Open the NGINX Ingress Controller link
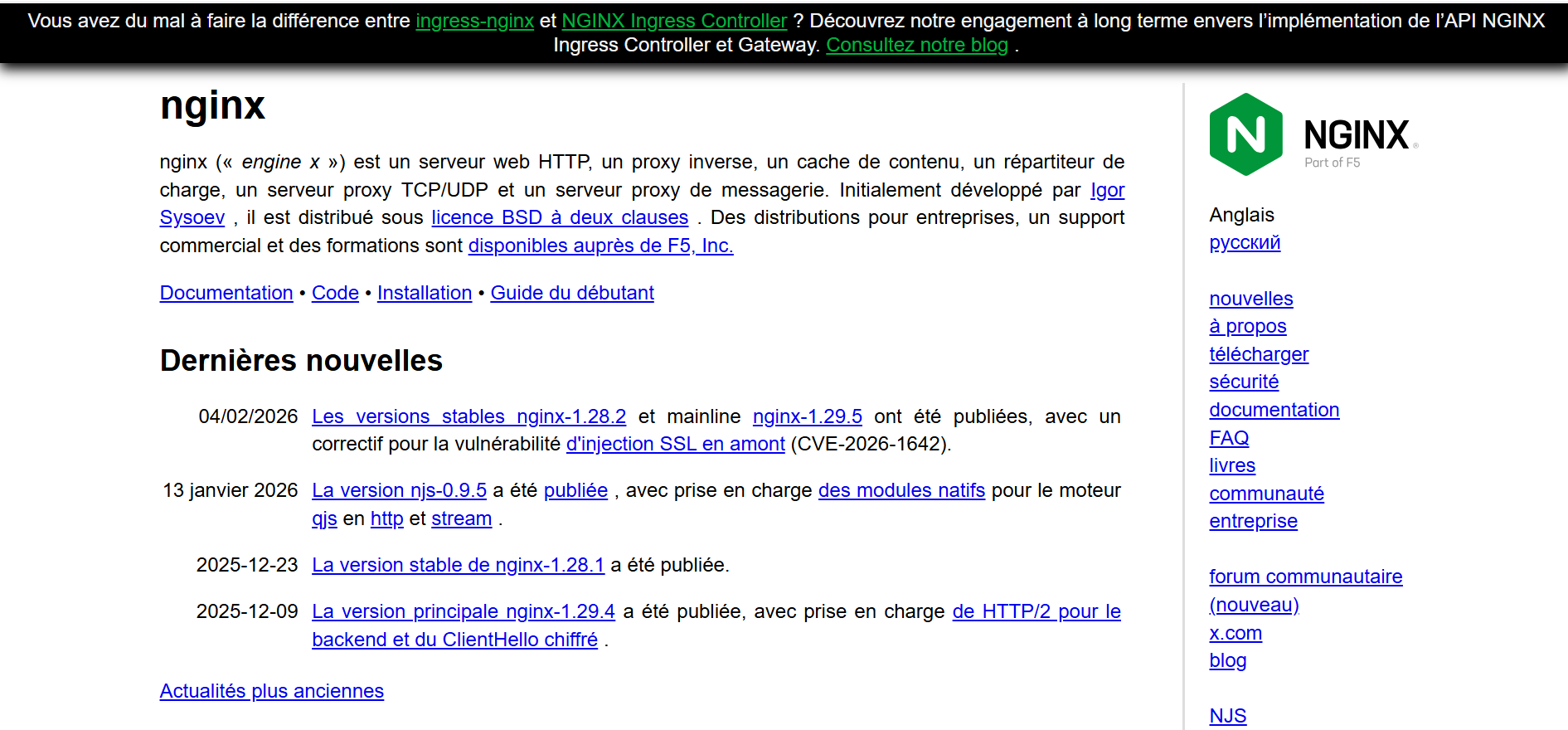Viewport: 1568px width, 730px height. [x=674, y=21]
